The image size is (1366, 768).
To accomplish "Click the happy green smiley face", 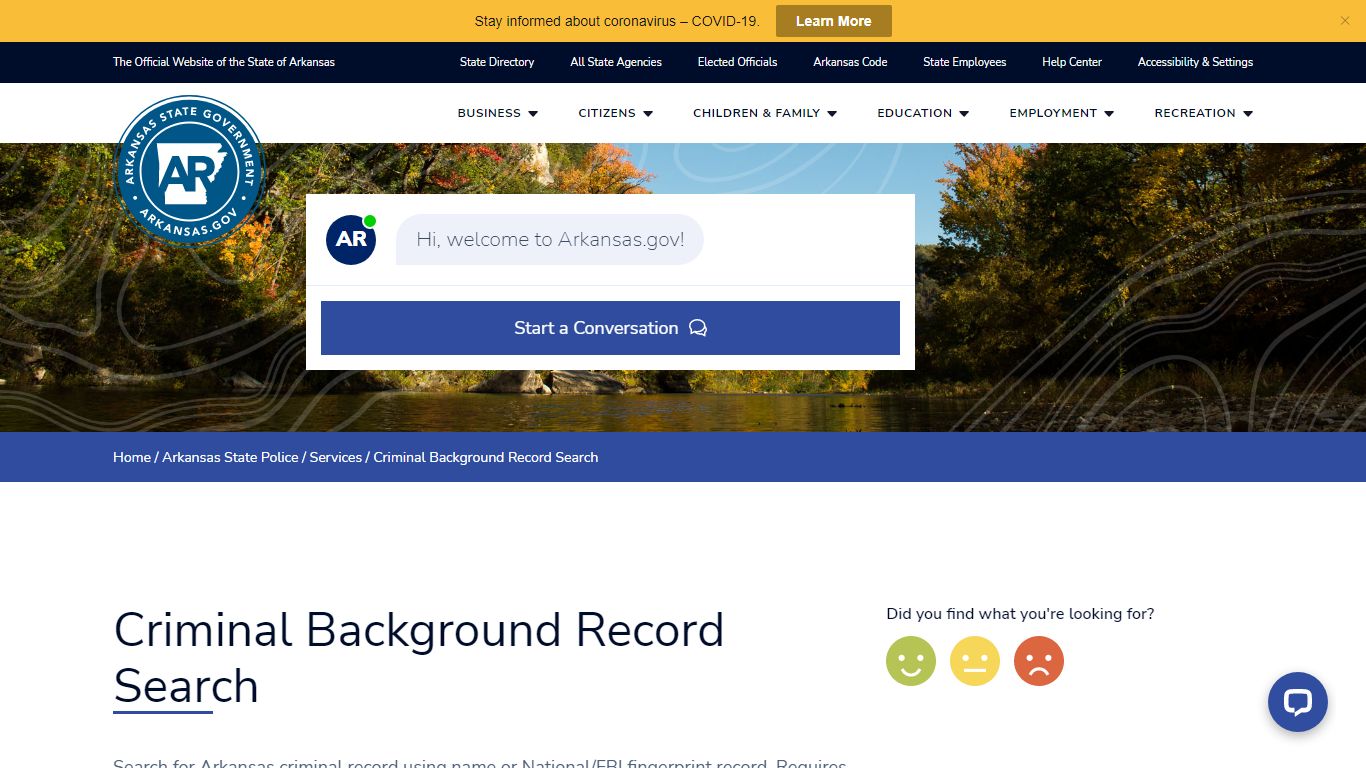I will coord(911,661).
